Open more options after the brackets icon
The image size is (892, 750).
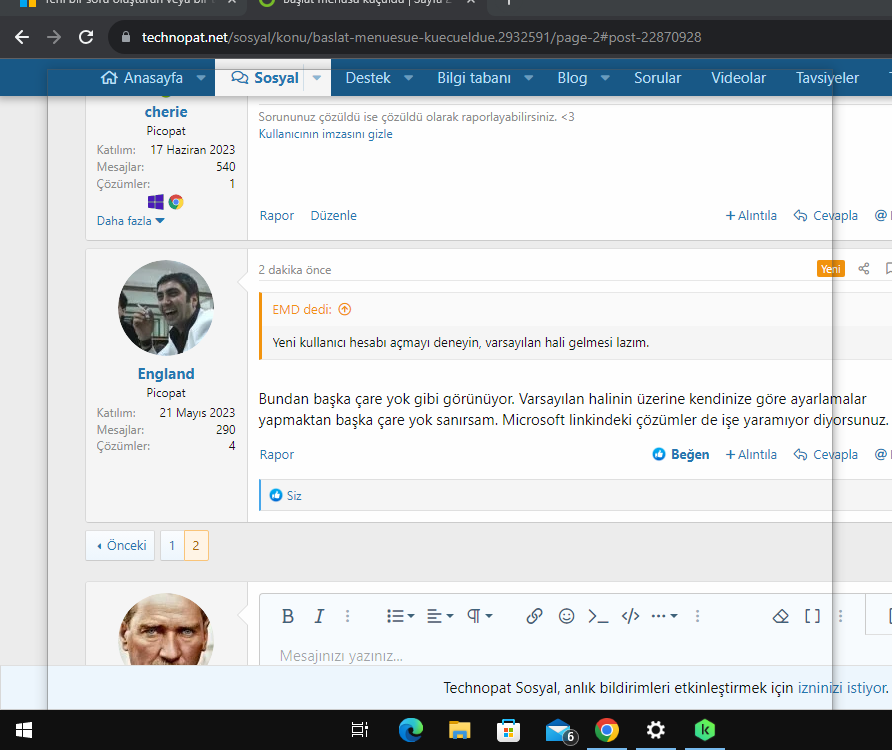click(x=840, y=616)
